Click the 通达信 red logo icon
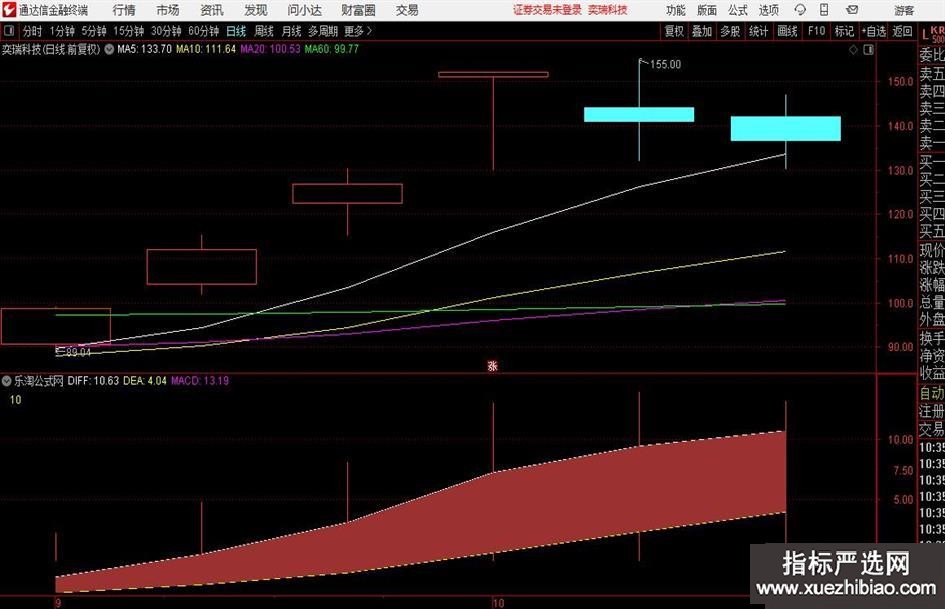945x609 pixels. pyautogui.click(x=9, y=10)
